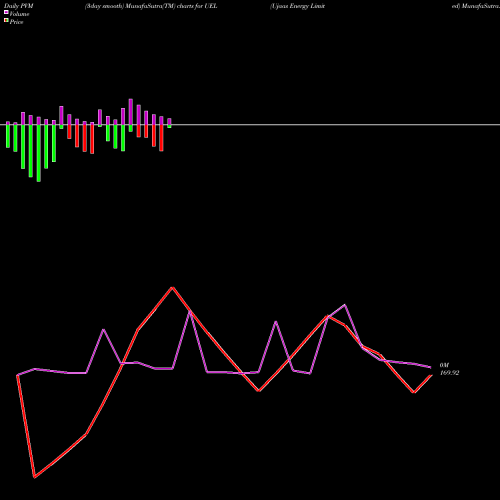Click the '(3day smooth) MunafaSutra(TM) charts for UEL' heading
500x500 pixels.
[x=151, y=6]
